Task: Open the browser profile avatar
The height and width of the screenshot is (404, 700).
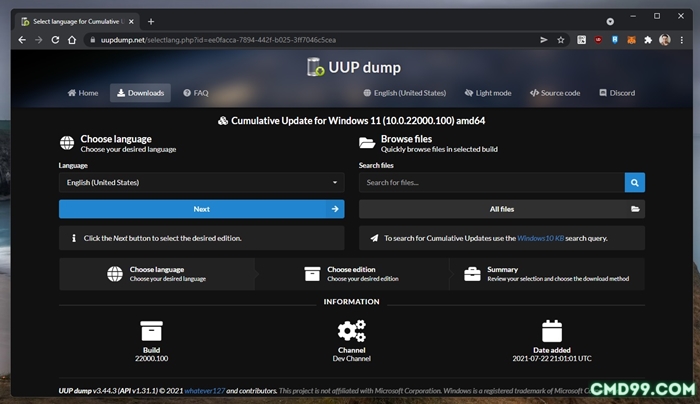Action: pos(665,40)
